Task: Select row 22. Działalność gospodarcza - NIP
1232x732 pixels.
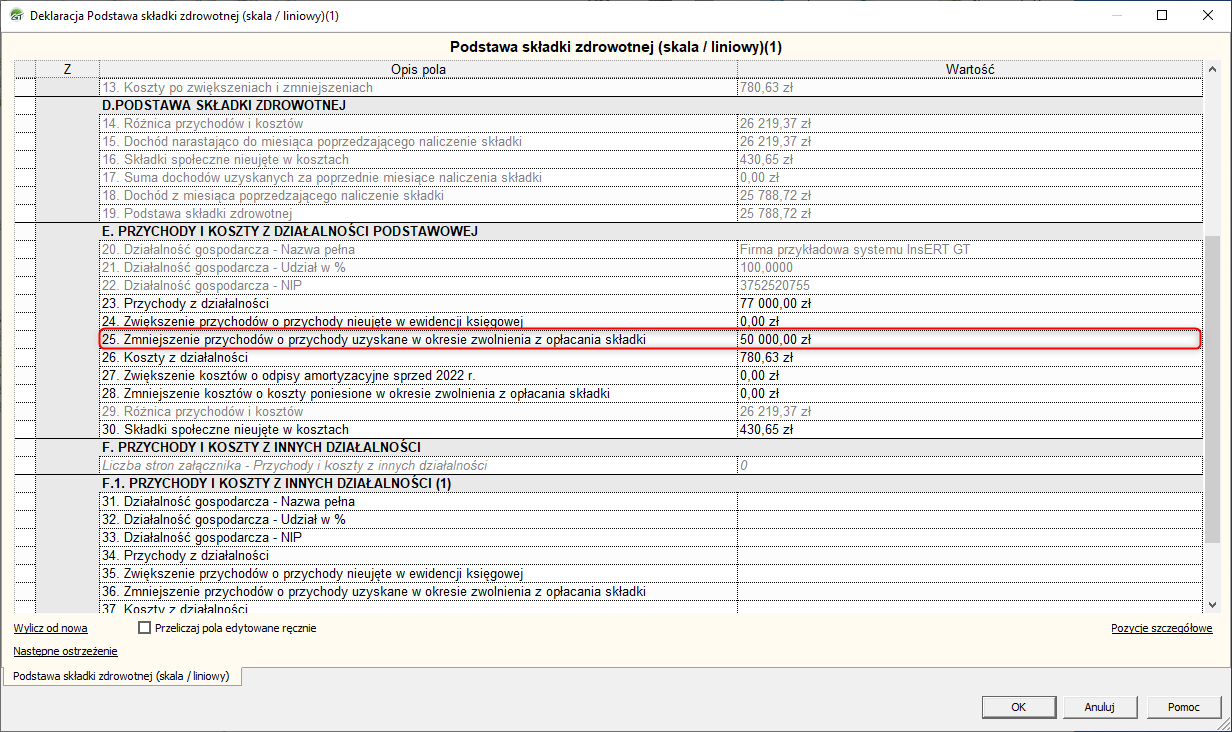Action: pos(418,285)
